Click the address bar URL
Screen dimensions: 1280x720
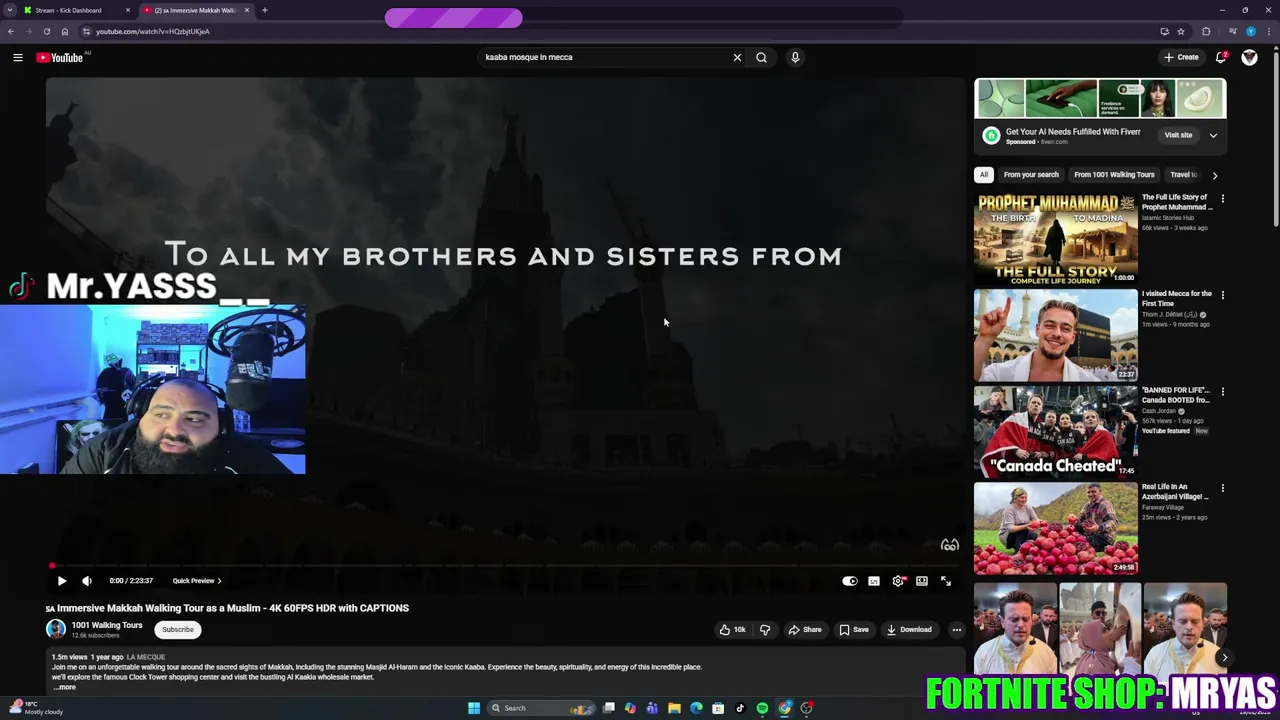point(152,31)
